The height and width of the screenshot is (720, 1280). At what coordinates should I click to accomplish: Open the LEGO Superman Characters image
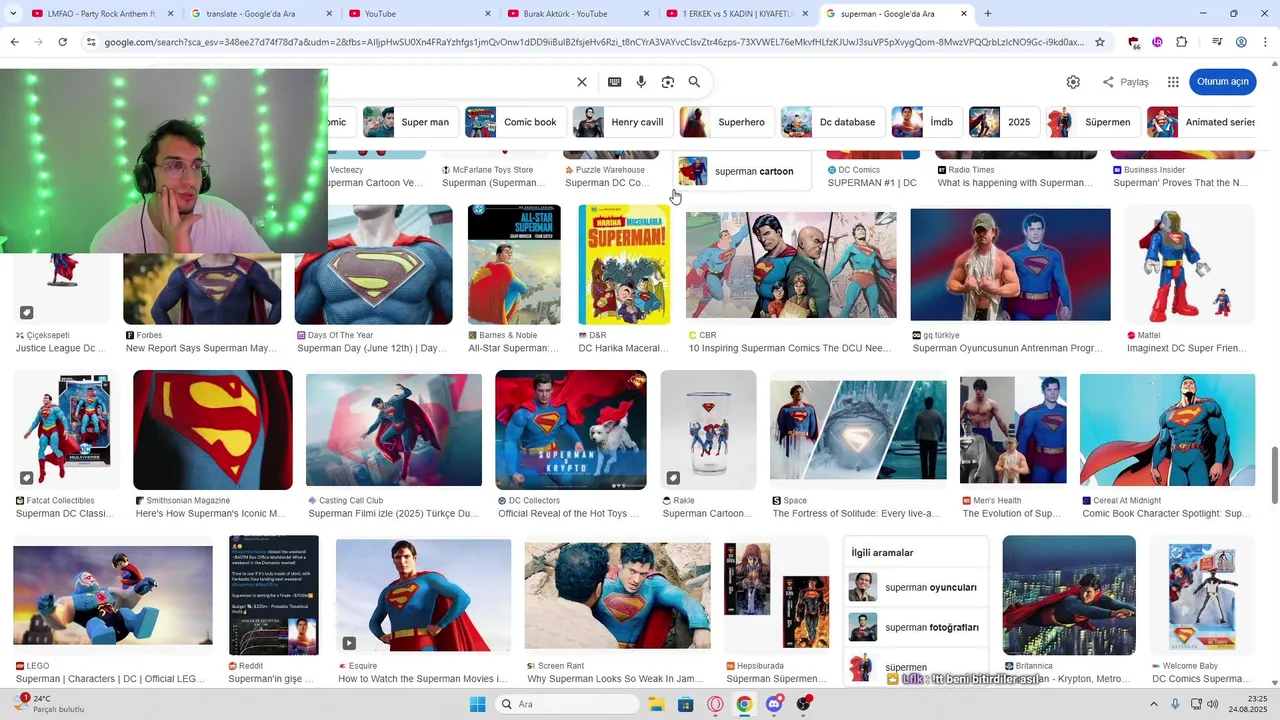(x=113, y=595)
